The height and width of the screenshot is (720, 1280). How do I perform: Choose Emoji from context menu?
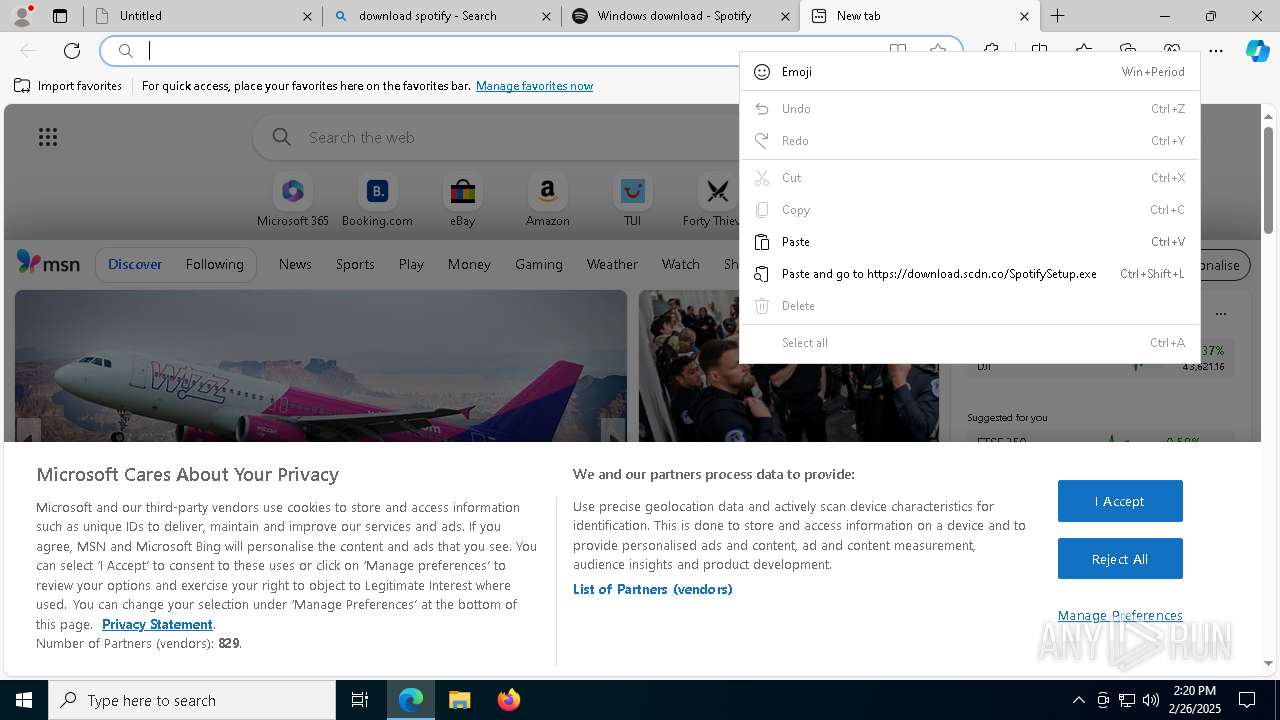pos(969,72)
